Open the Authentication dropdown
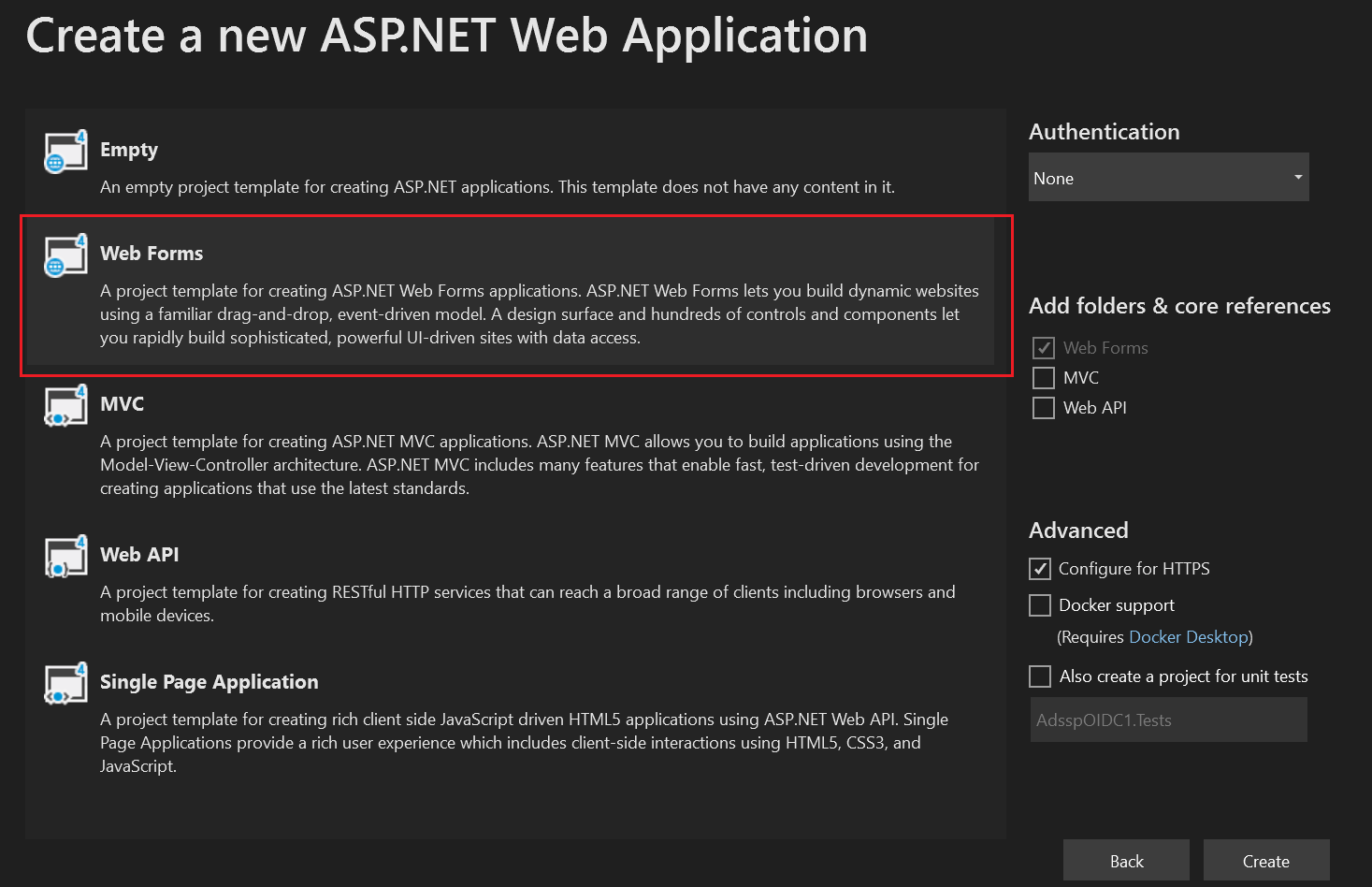This screenshot has height=887, width=1372. pyautogui.click(x=1169, y=178)
